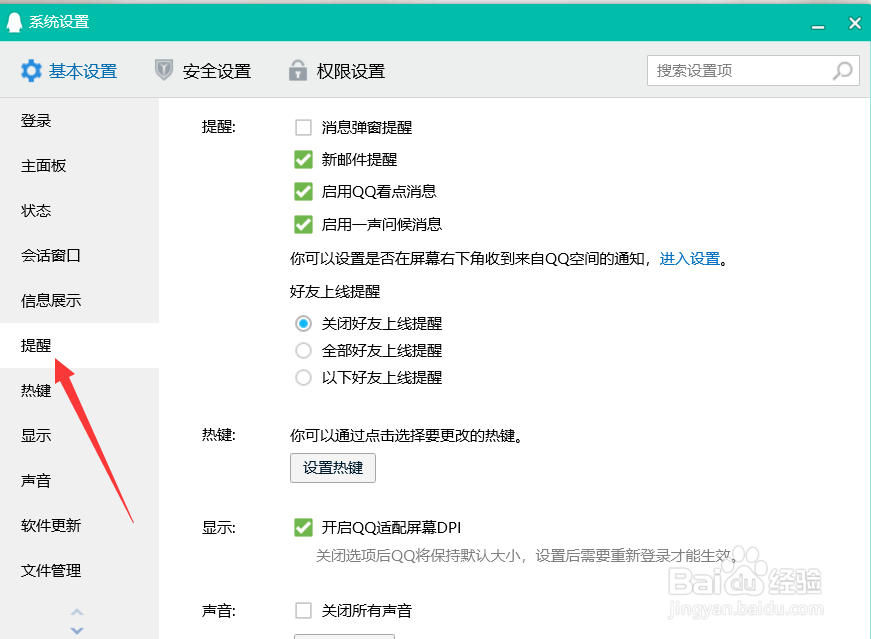This screenshot has width=871, height=639.
Task: Uncheck 新邮件提醒 checkbox
Action: pos(303,159)
